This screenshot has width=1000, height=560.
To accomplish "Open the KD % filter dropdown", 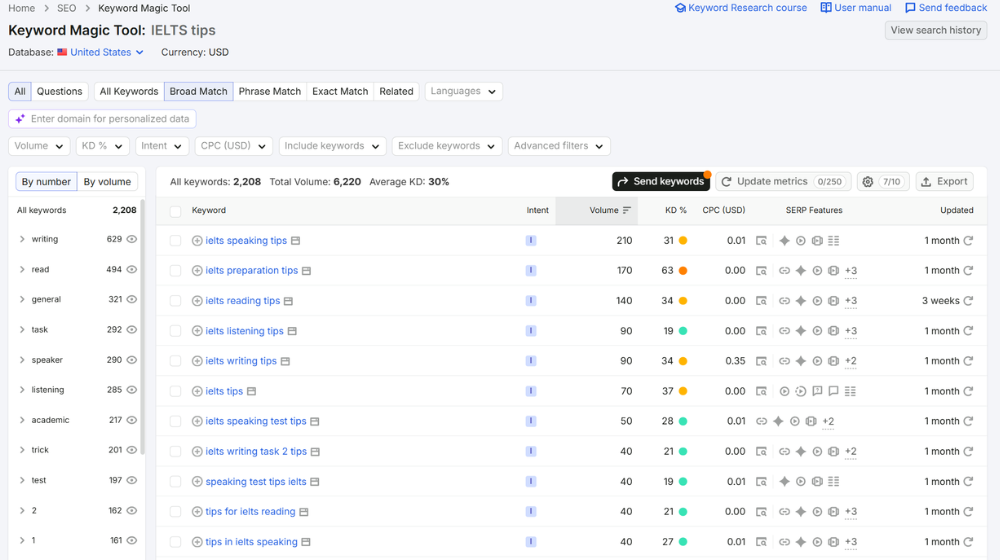I will pos(102,146).
